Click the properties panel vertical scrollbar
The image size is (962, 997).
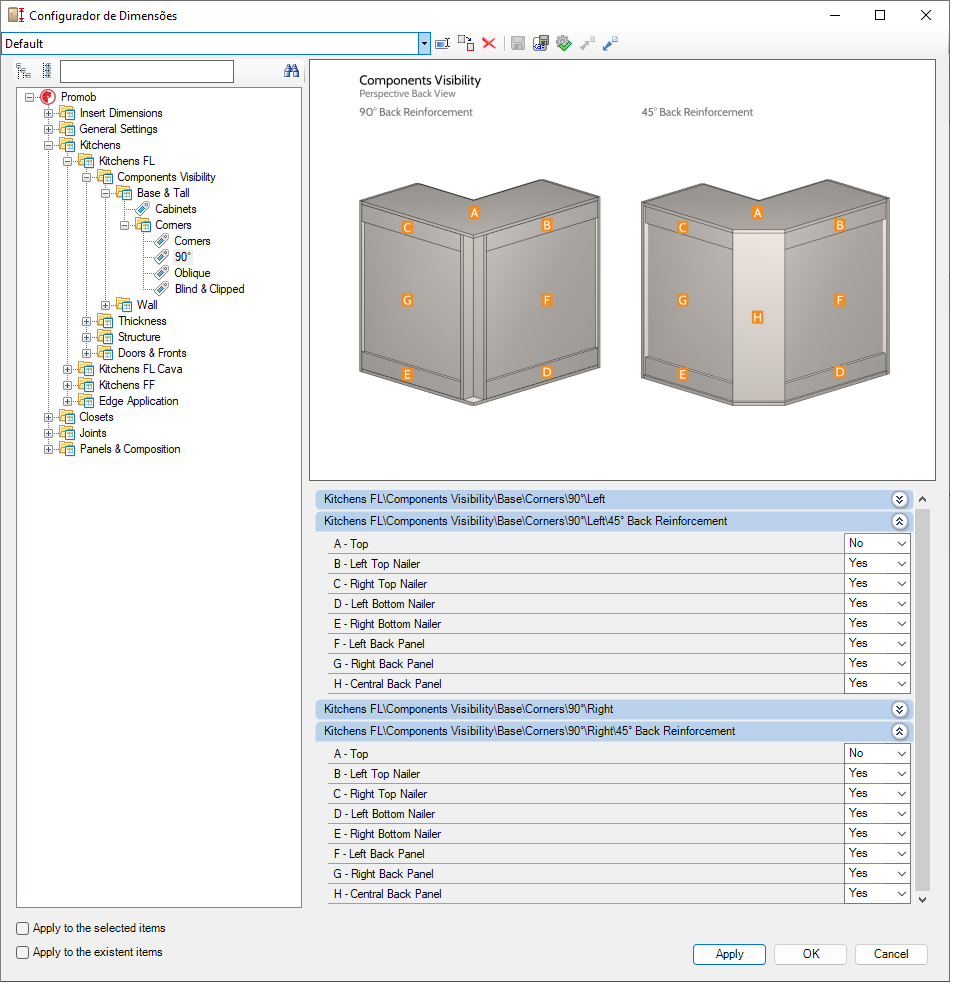922,700
